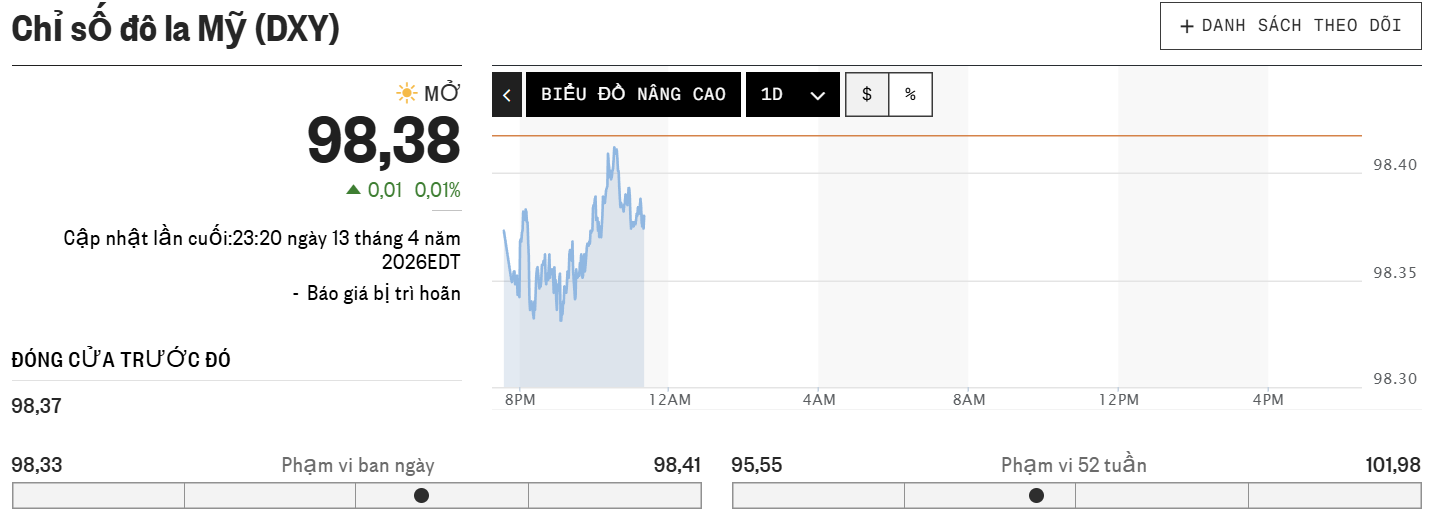Screen dimensions: 1429x515
Task: Click the 8PM label on the time axis
Action: point(520,400)
